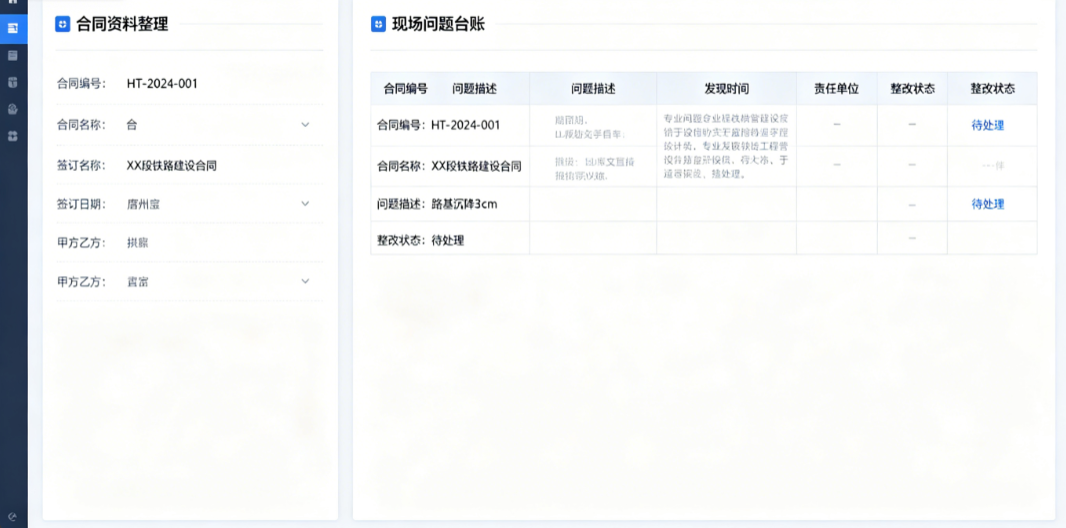Click table cell 合同名称：XX段铁路建设合同

449,166
